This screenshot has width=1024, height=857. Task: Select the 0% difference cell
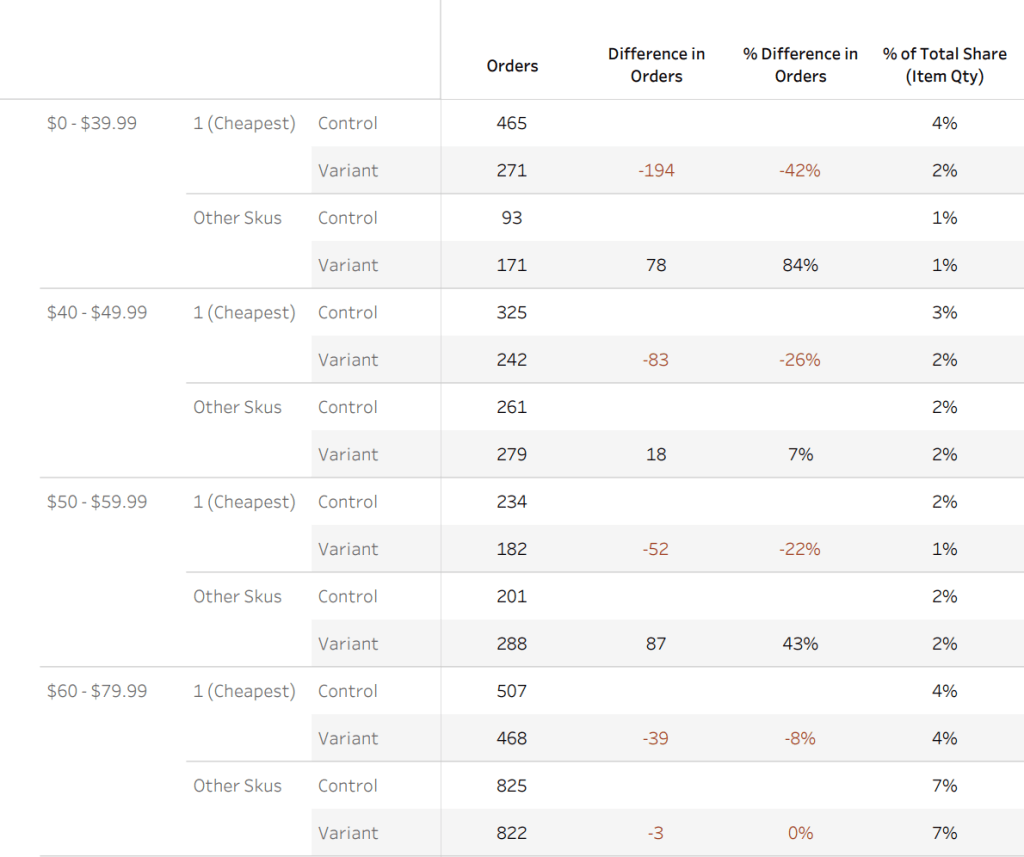click(800, 833)
